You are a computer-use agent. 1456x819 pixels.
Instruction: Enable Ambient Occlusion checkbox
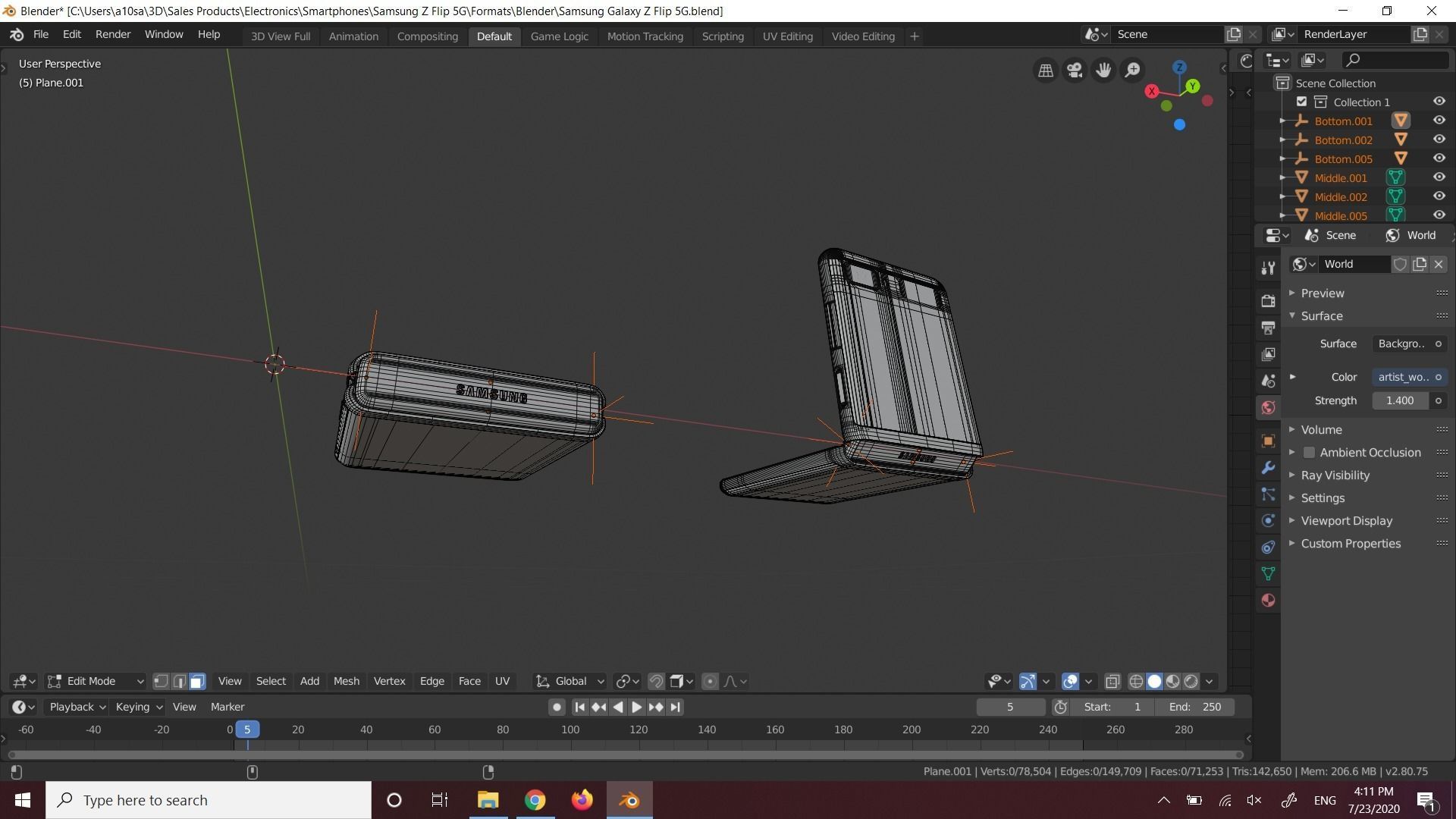coord(1309,452)
